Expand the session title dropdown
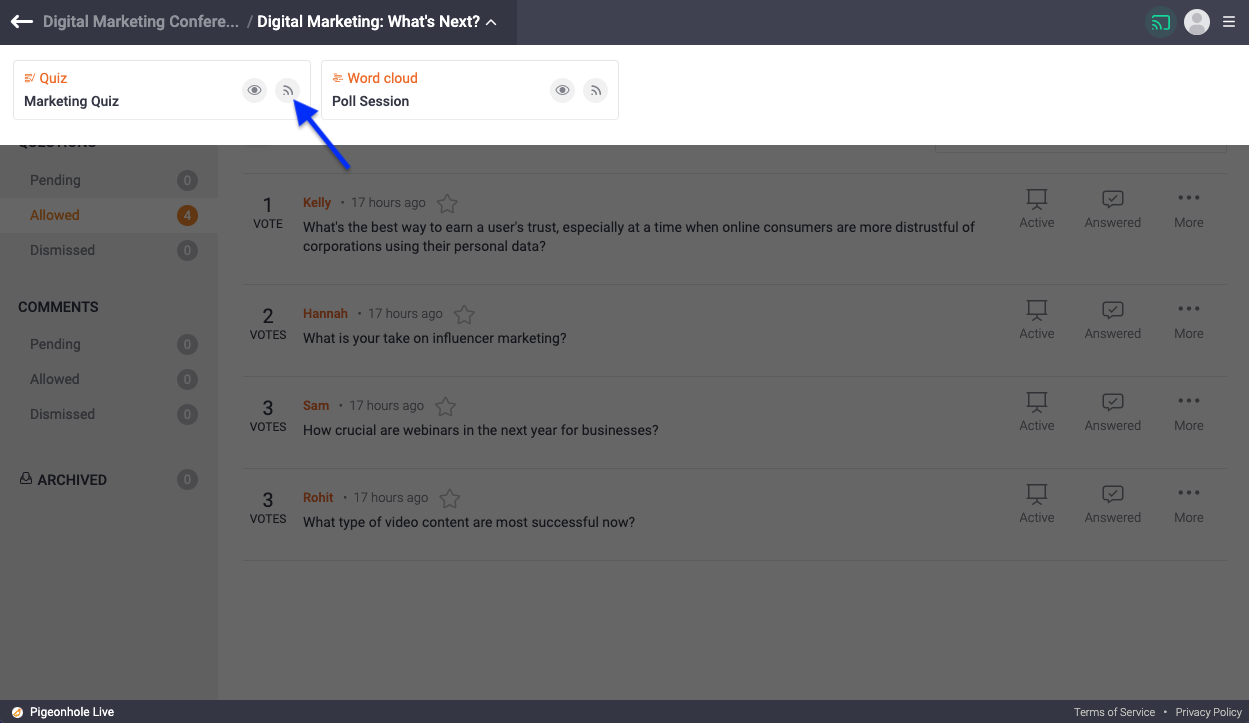The width and height of the screenshot is (1249, 723). (491, 22)
